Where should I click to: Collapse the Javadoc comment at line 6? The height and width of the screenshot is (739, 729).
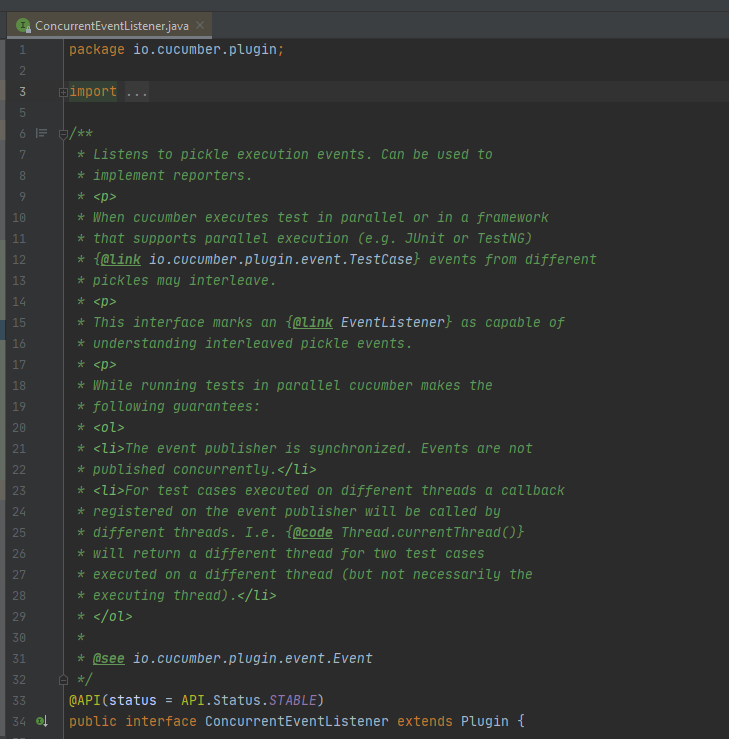coord(63,134)
